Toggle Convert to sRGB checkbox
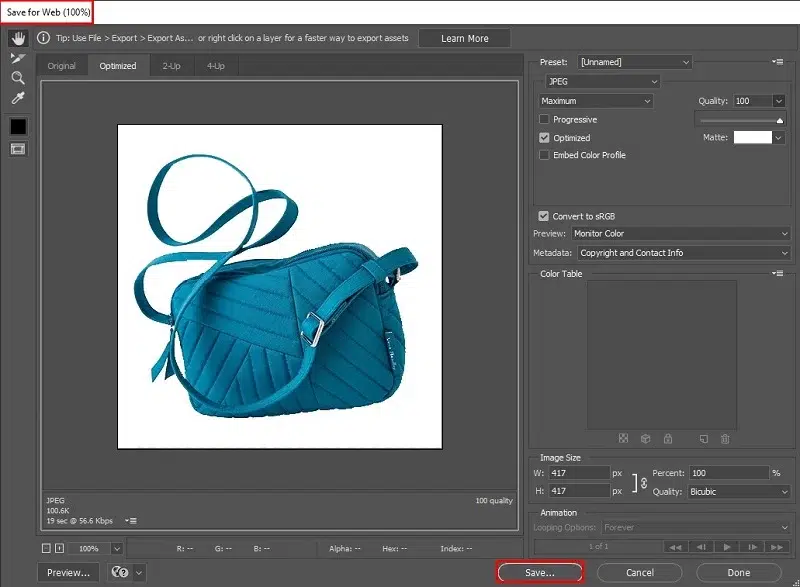 (543, 216)
